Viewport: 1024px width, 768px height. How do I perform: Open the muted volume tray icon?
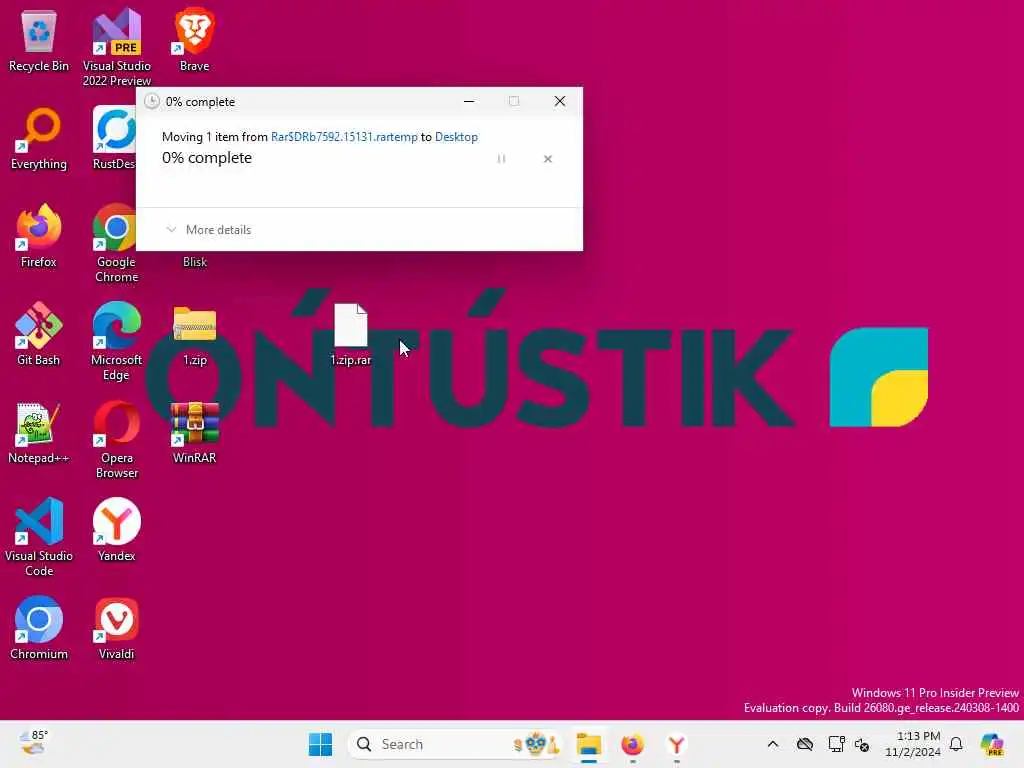click(x=862, y=744)
